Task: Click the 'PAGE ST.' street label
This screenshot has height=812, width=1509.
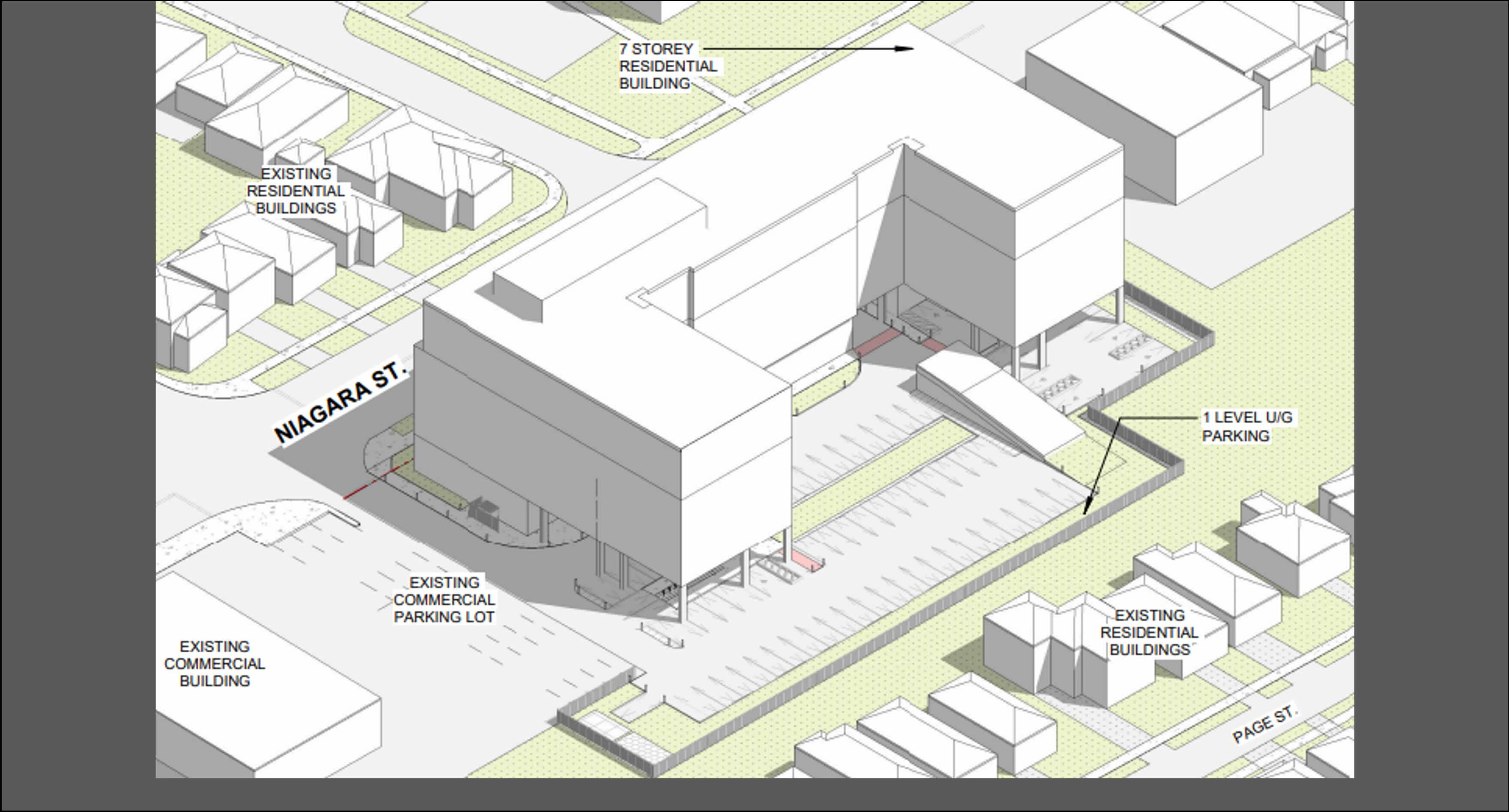Action: 1265,725
